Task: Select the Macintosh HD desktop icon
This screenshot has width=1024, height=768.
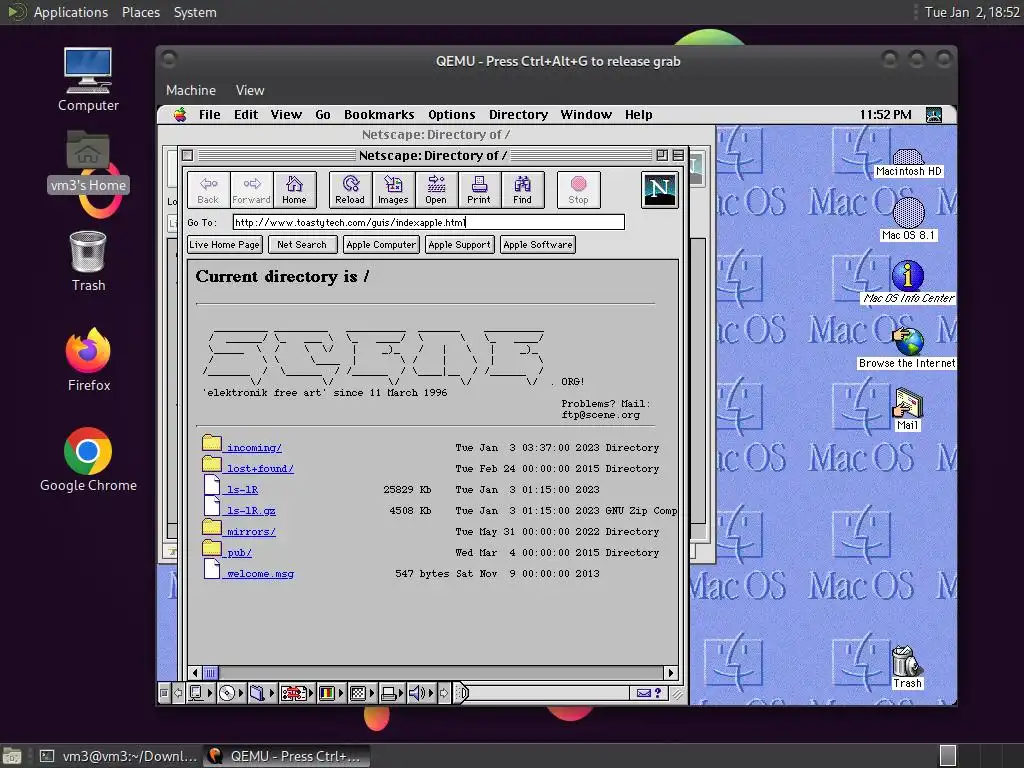Action: (908, 162)
